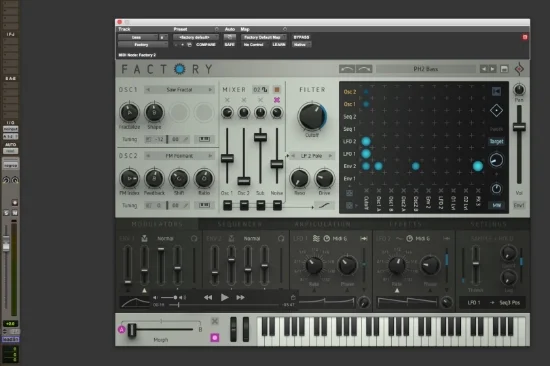Click the LEARN button
550x366 pixels.
click(279, 45)
